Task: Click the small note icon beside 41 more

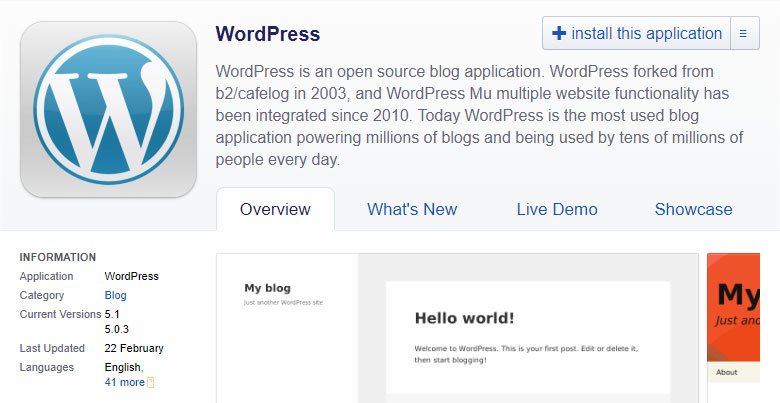Action: 150,383
